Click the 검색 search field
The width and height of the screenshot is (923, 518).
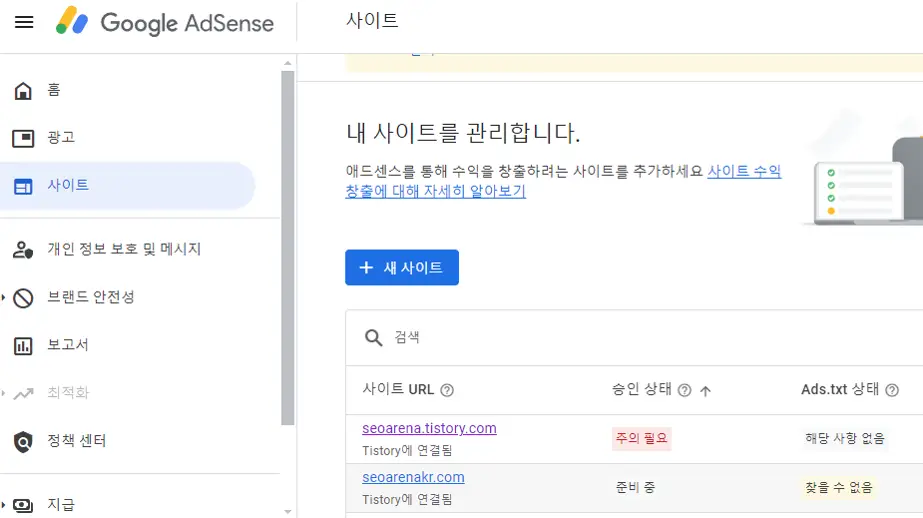click(634, 337)
